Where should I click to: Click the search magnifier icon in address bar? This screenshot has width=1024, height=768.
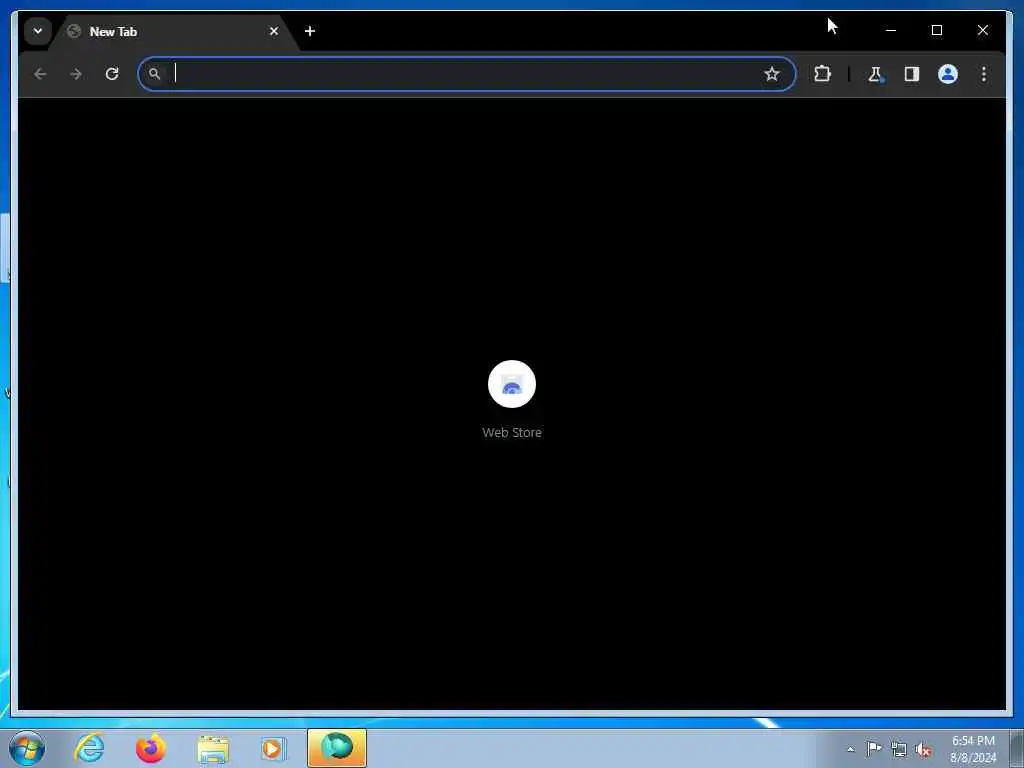coord(154,74)
